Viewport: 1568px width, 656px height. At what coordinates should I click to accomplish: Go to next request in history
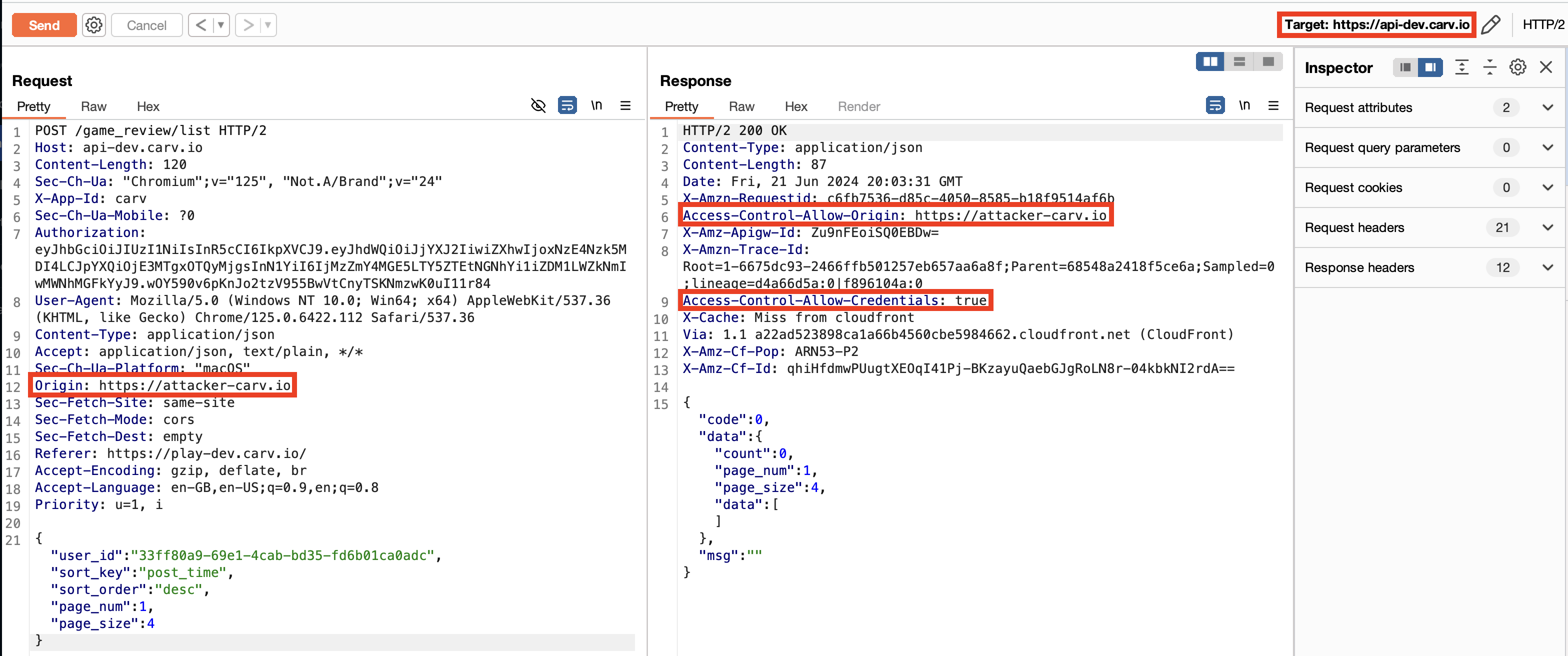point(247,25)
